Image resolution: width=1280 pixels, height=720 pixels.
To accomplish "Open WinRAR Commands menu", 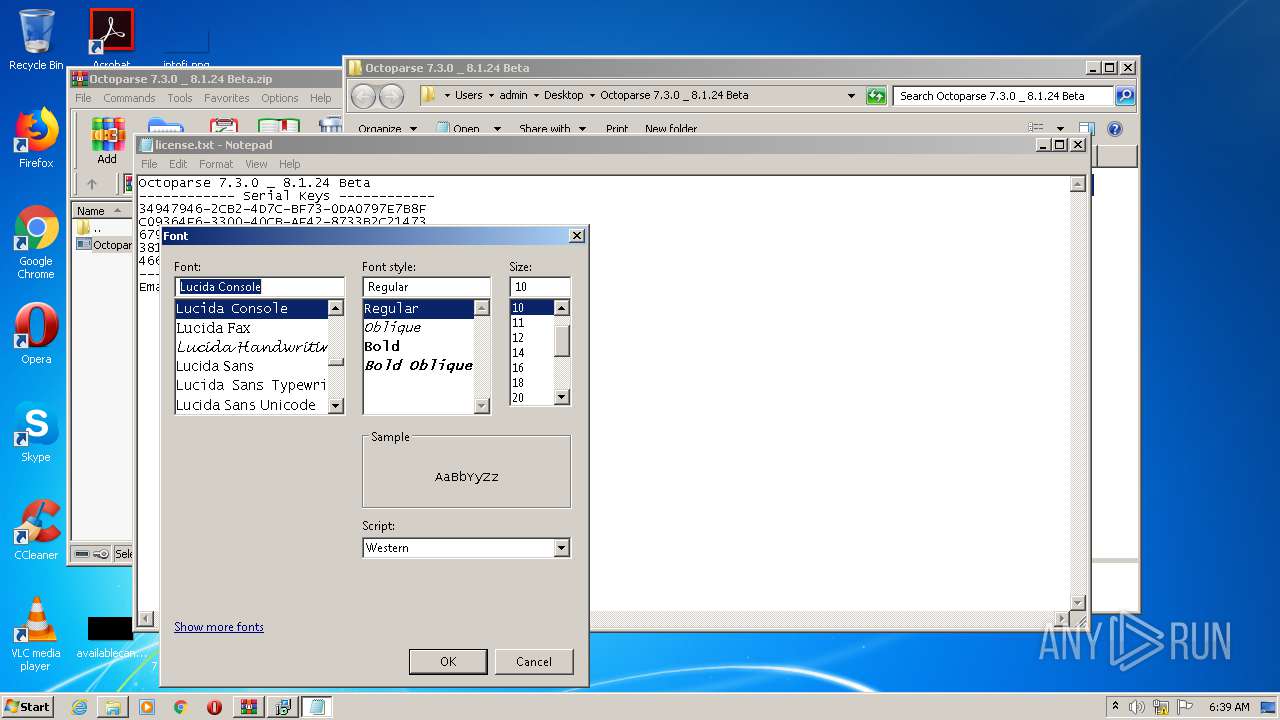I will coord(129,98).
